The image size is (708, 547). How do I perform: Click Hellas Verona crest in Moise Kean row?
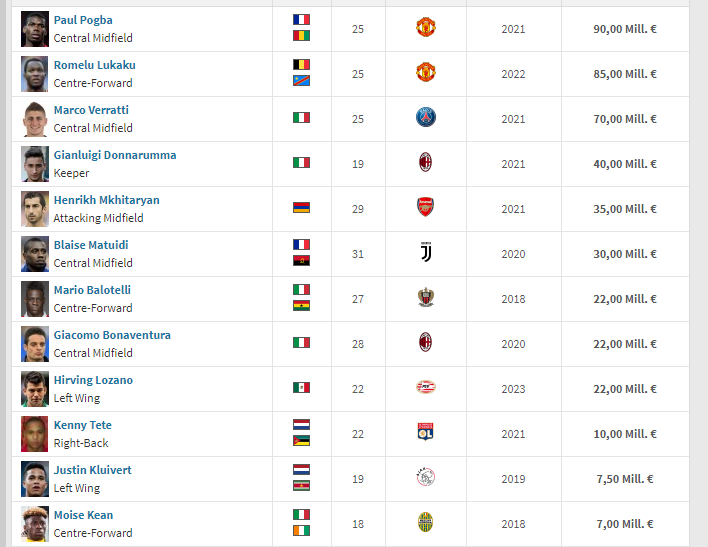[x=426, y=523]
